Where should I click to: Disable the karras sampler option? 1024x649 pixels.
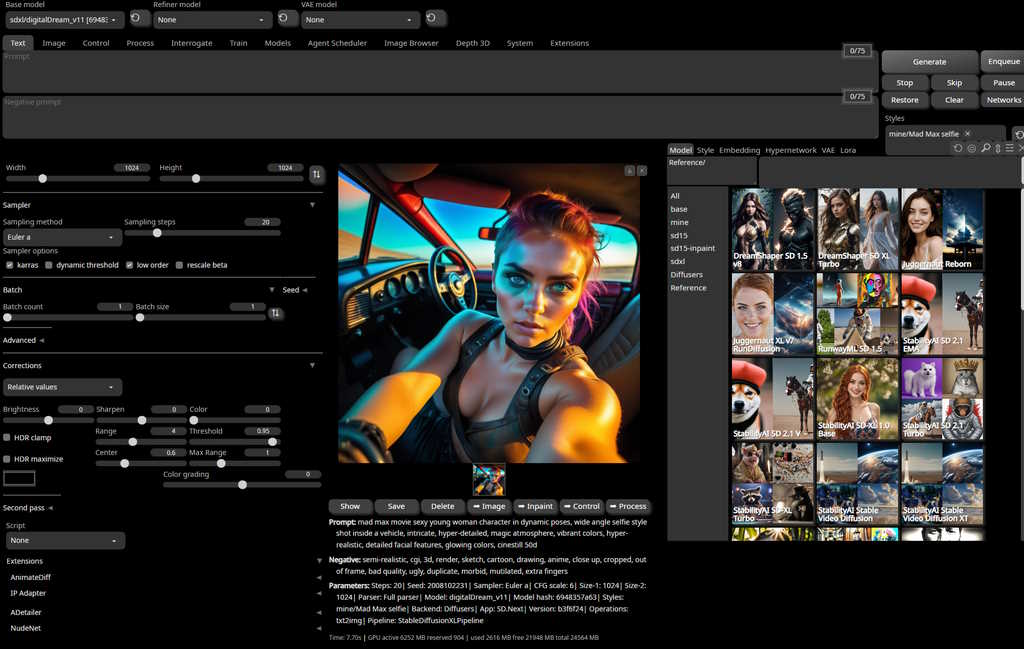pyautogui.click(x=10, y=265)
